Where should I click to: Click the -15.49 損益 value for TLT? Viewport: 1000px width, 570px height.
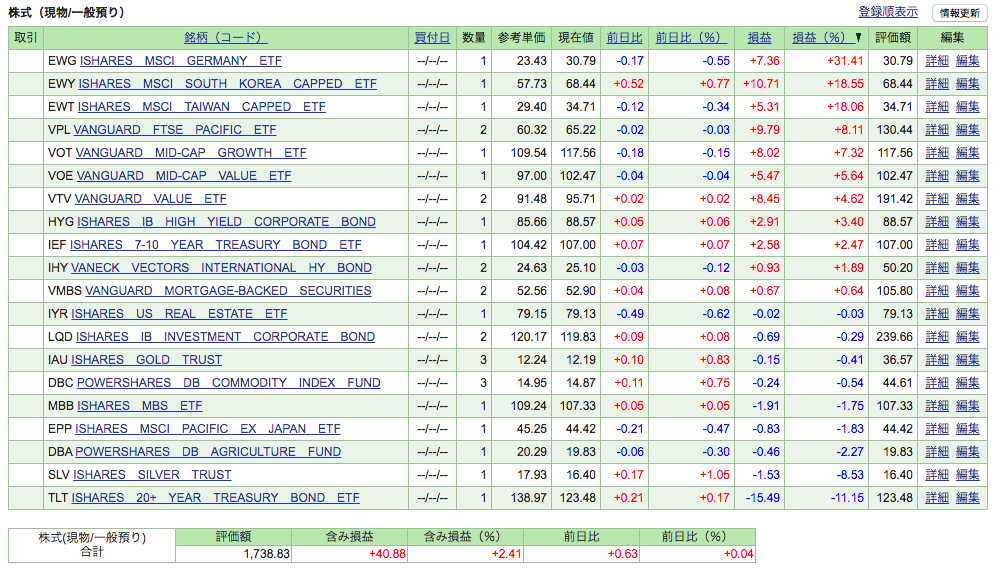click(x=763, y=497)
